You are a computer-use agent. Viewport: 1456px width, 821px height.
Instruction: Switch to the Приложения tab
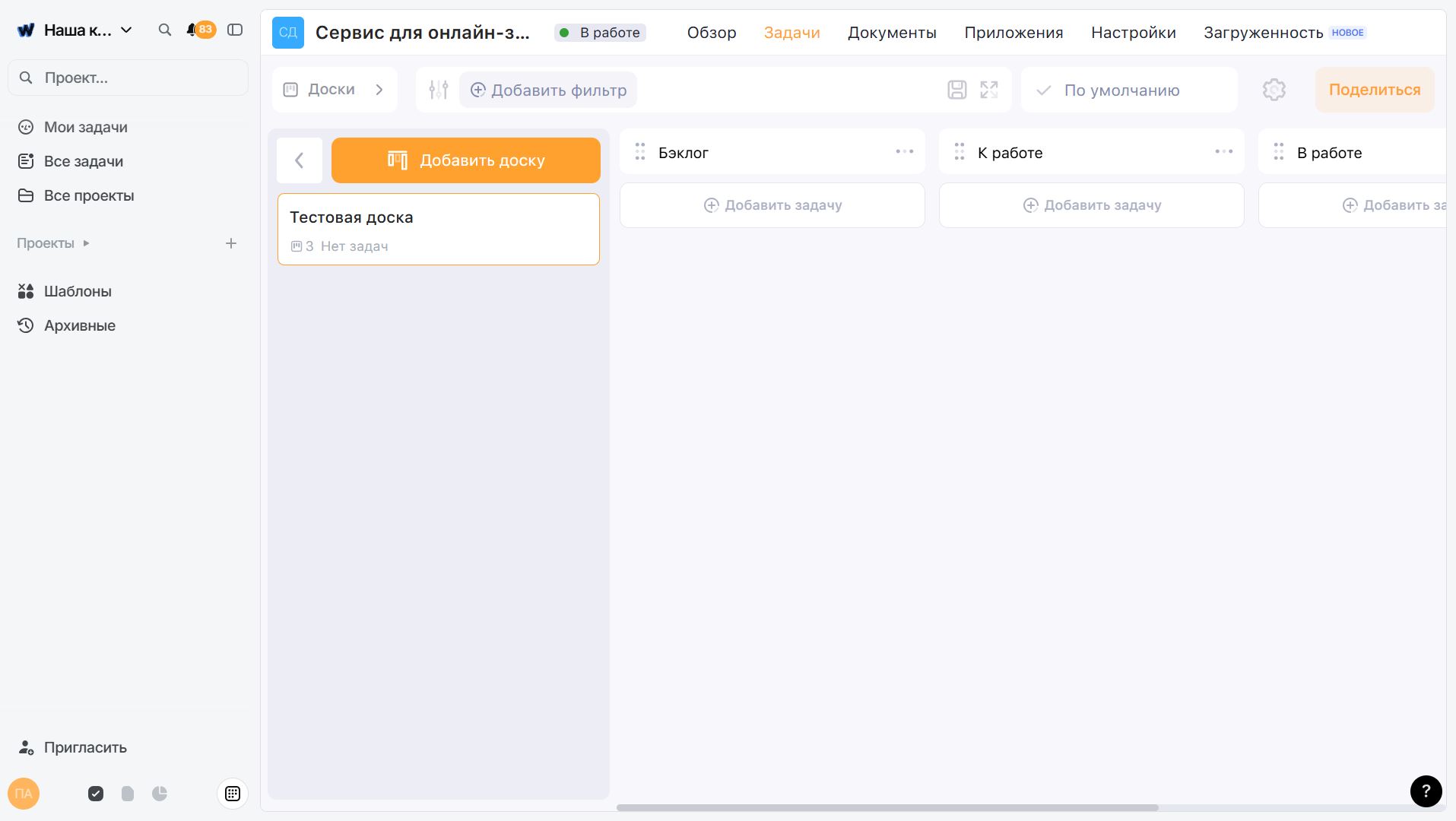(x=1013, y=33)
